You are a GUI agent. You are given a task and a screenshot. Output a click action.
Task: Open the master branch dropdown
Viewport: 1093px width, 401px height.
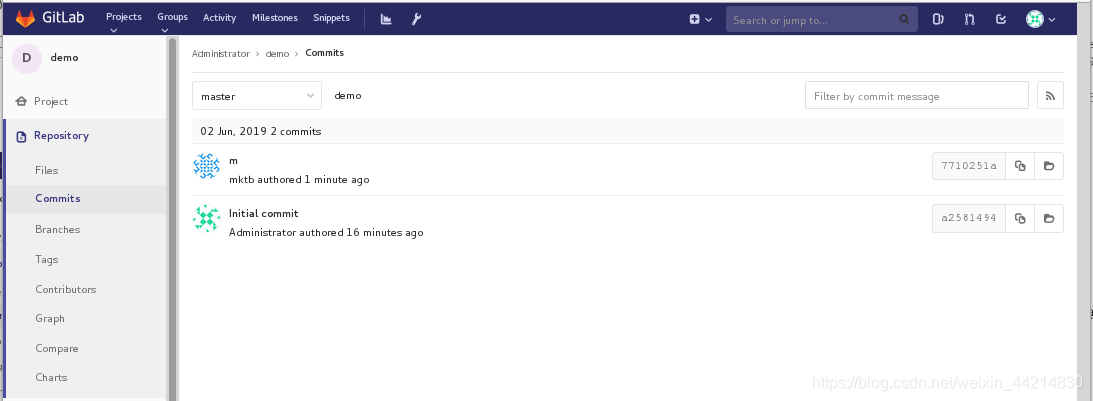pos(257,96)
